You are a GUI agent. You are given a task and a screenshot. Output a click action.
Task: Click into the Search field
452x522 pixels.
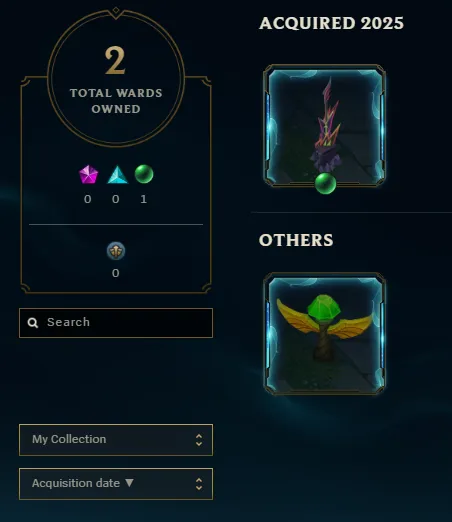coord(116,323)
